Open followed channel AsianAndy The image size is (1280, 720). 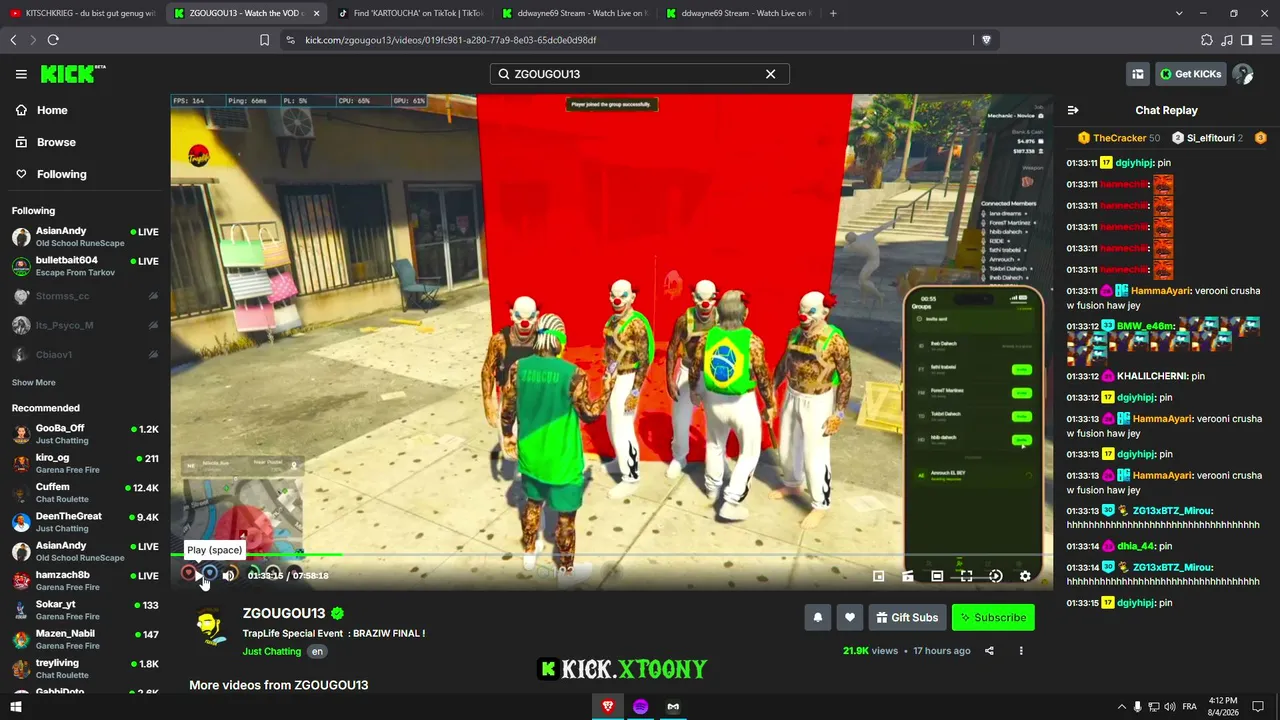85,237
